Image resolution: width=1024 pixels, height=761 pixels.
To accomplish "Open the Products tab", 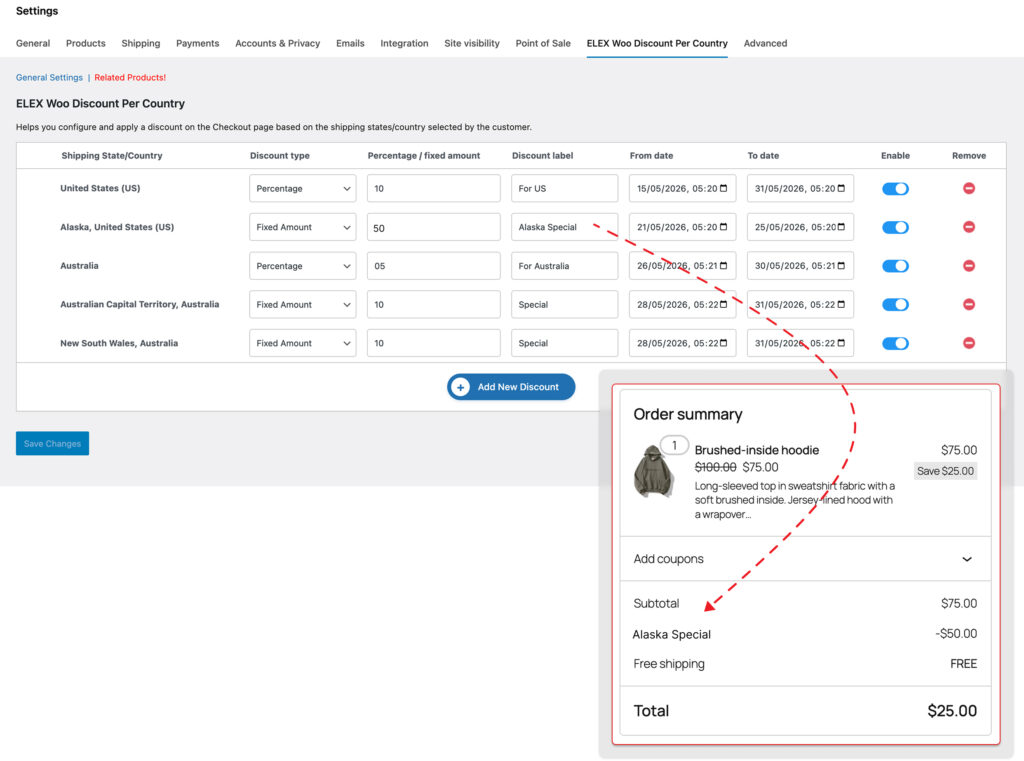I will tap(86, 43).
